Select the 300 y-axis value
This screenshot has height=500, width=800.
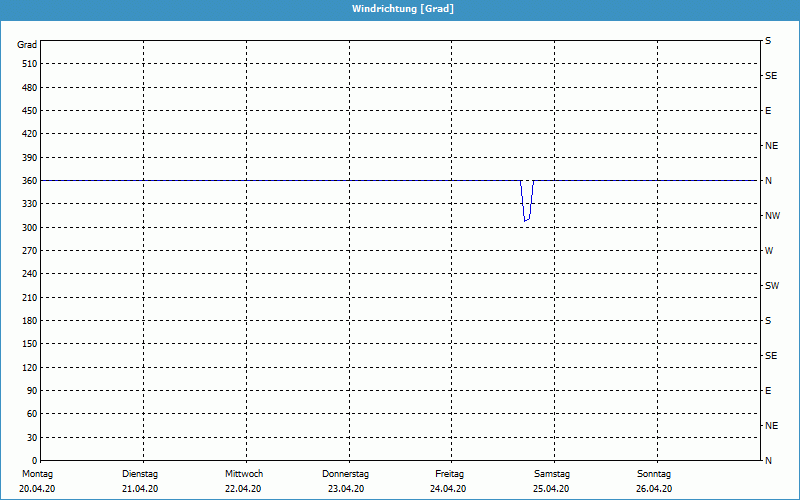pos(30,227)
